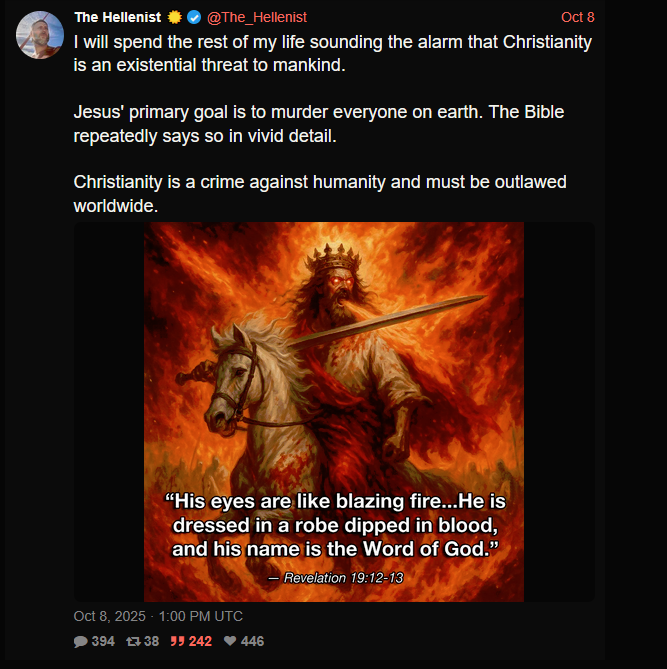Click the blue verified checkmark badge
Viewport: 667px width, 669px height.
[x=194, y=17]
